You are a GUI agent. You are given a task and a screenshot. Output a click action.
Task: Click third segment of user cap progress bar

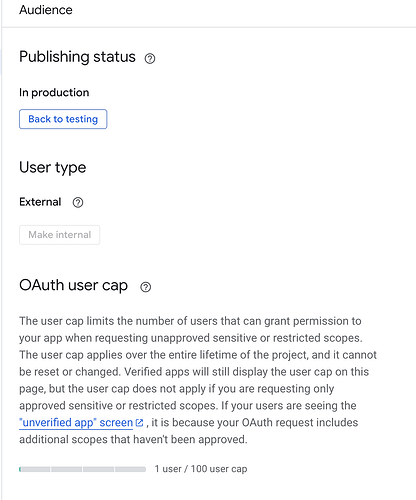click(98, 469)
